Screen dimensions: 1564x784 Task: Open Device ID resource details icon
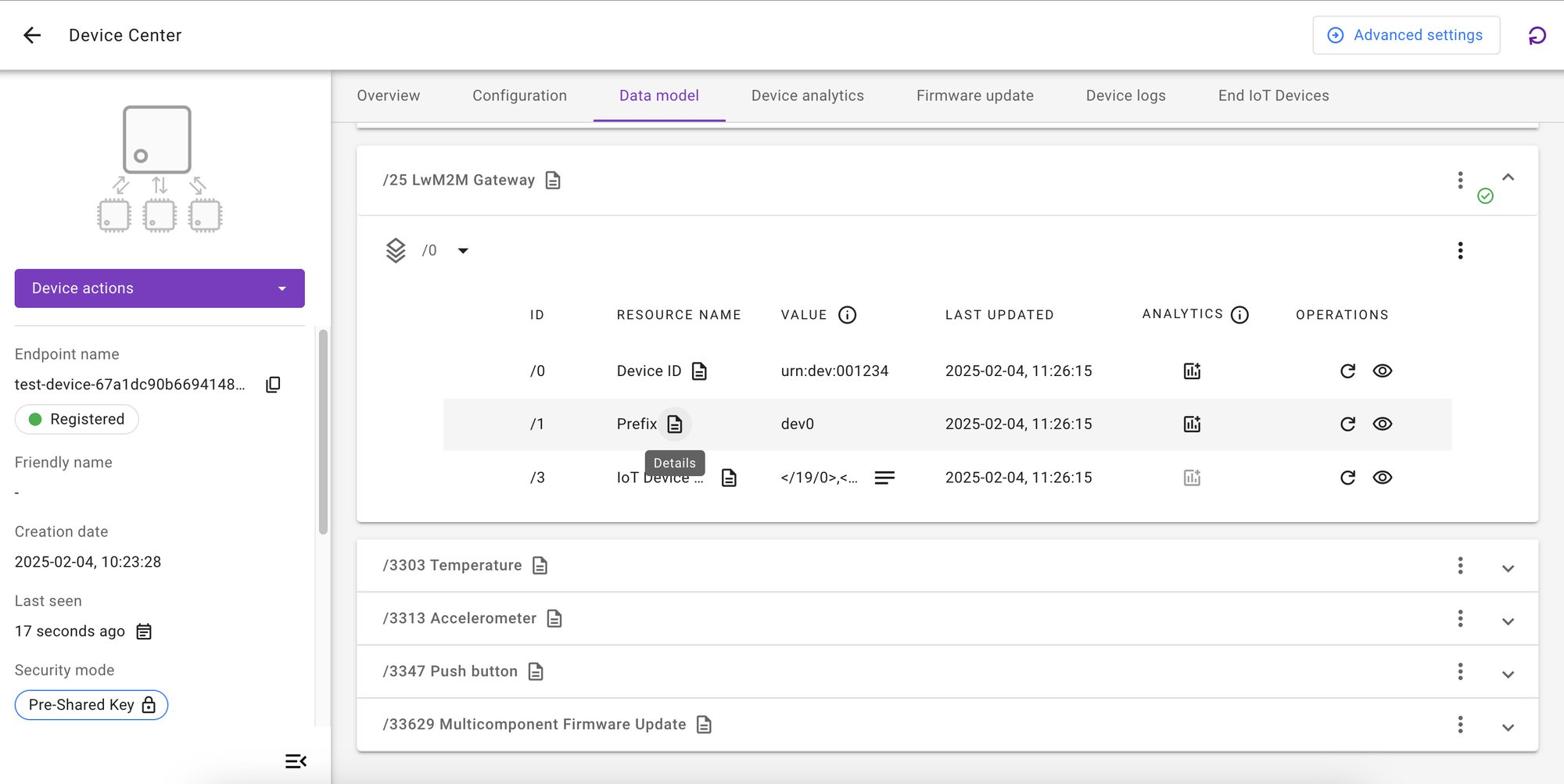pos(699,371)
